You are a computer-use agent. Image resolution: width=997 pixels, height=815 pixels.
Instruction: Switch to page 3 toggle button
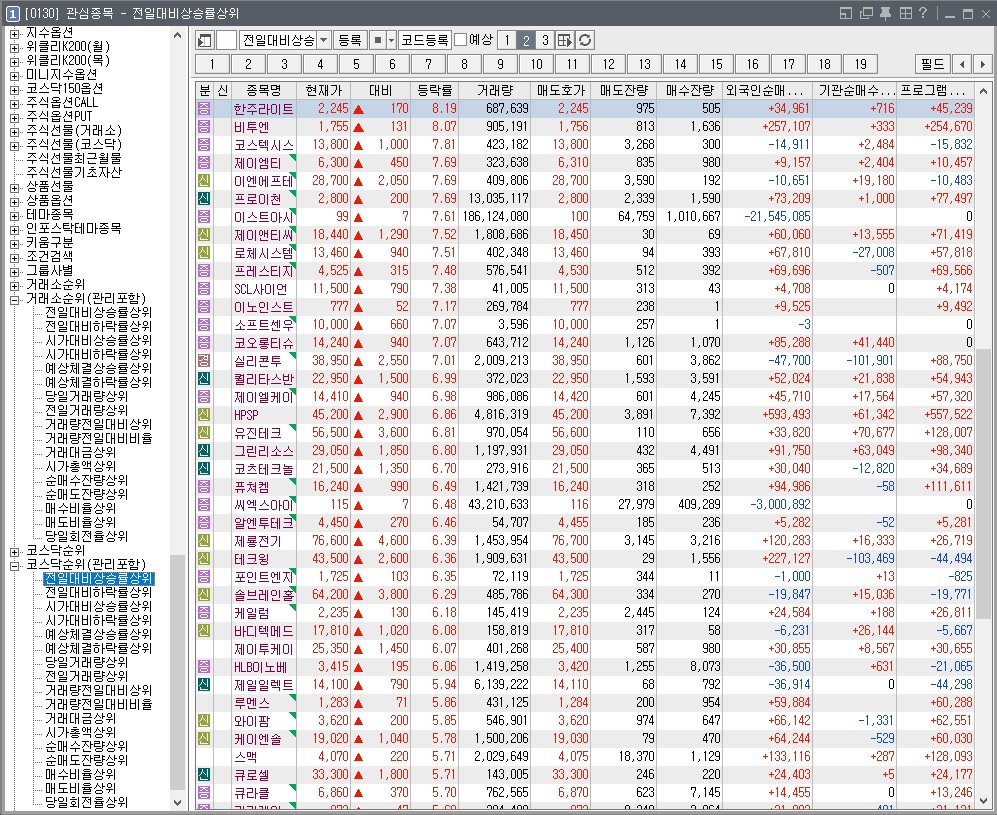pos(545,41)
